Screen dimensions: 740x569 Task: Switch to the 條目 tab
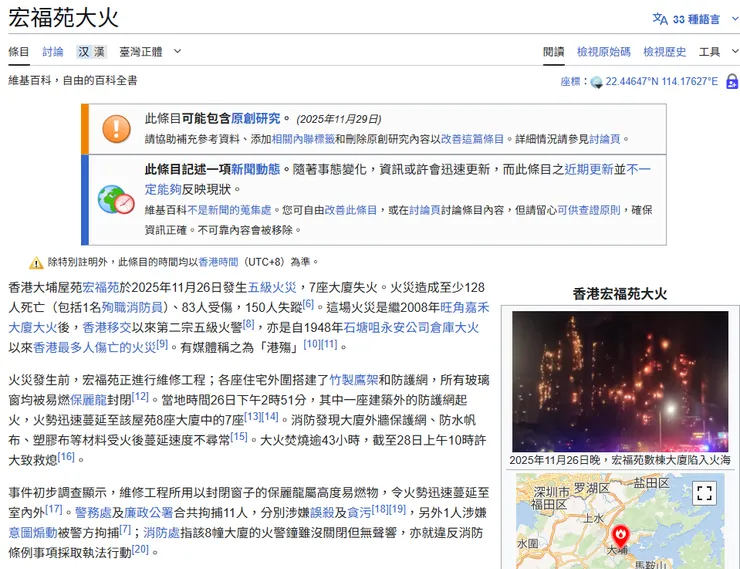click(x=19, y=51)
